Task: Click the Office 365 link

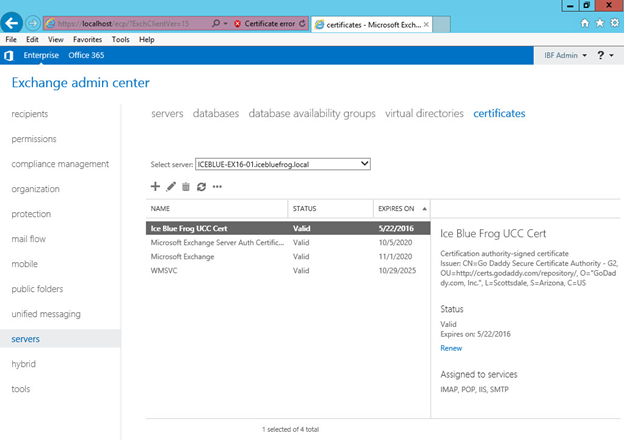Action: (x=86, y=55)
